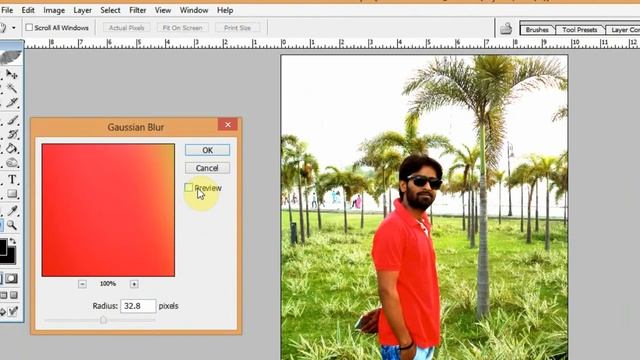This screenshot has height=360, width=640.
Task: Select the Rectangle shape tool
Action: 12,193
